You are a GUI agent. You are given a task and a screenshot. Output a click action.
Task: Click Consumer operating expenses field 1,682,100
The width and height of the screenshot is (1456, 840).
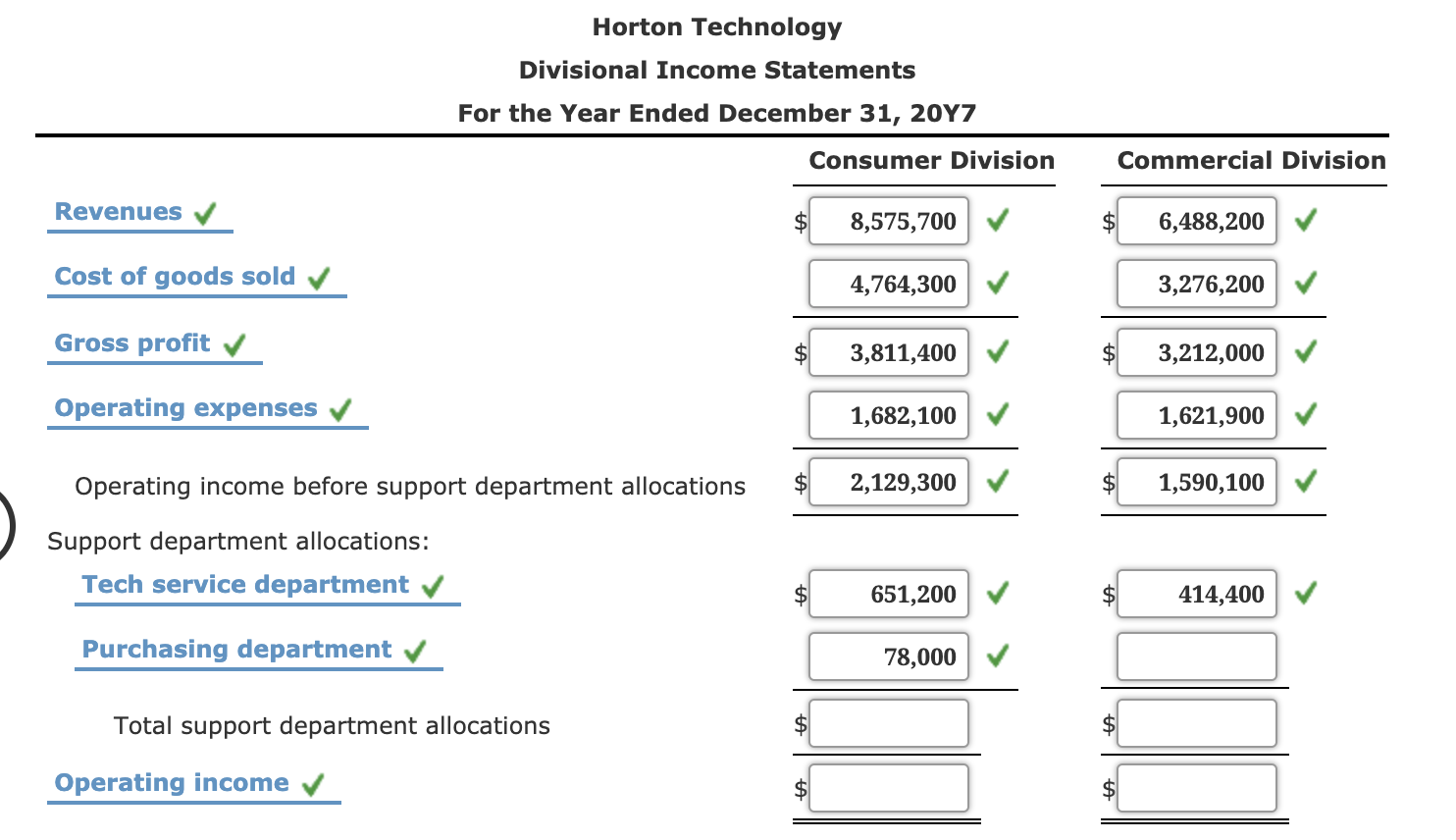889,415
